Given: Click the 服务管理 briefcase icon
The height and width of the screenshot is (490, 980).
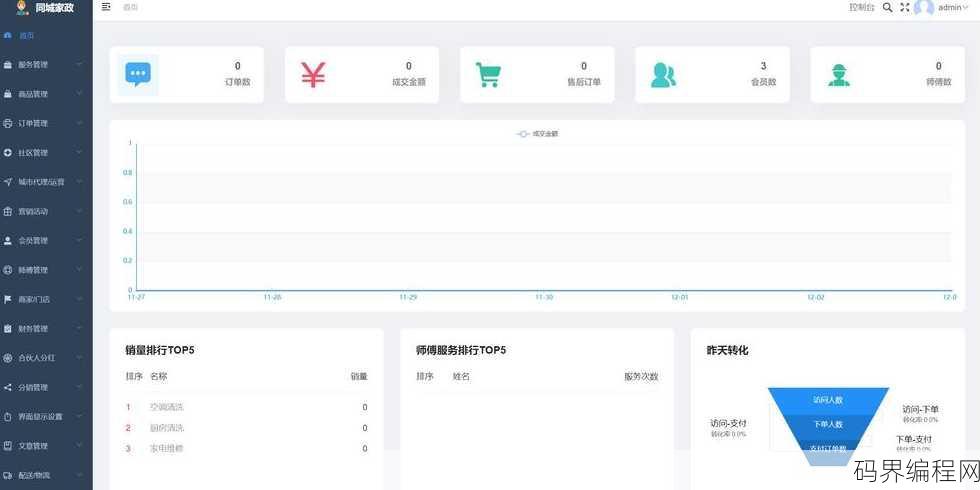Looking at the screenshot, I should pyautogui.click(x=8, y=65).
